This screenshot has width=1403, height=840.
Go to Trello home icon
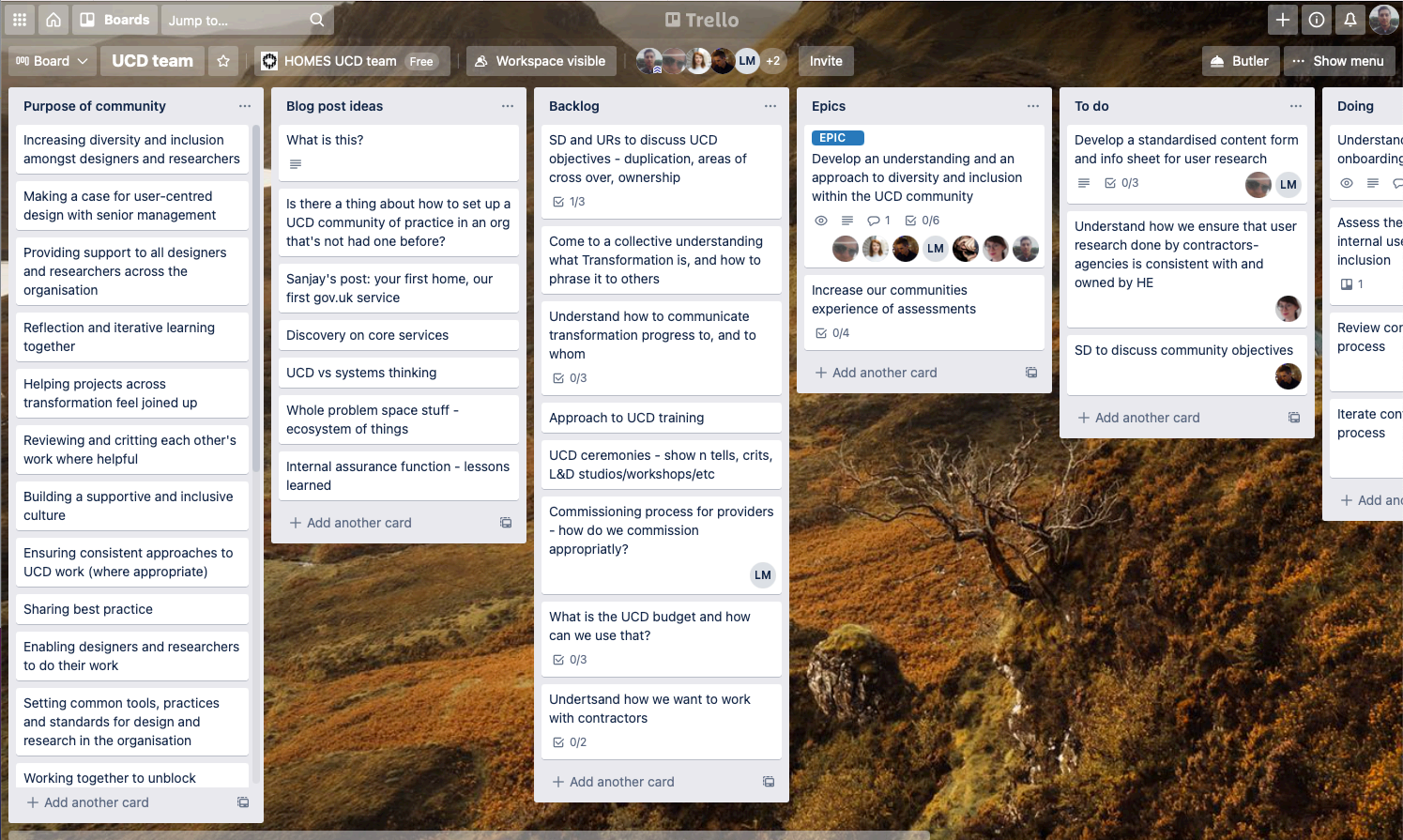(53, 20)
